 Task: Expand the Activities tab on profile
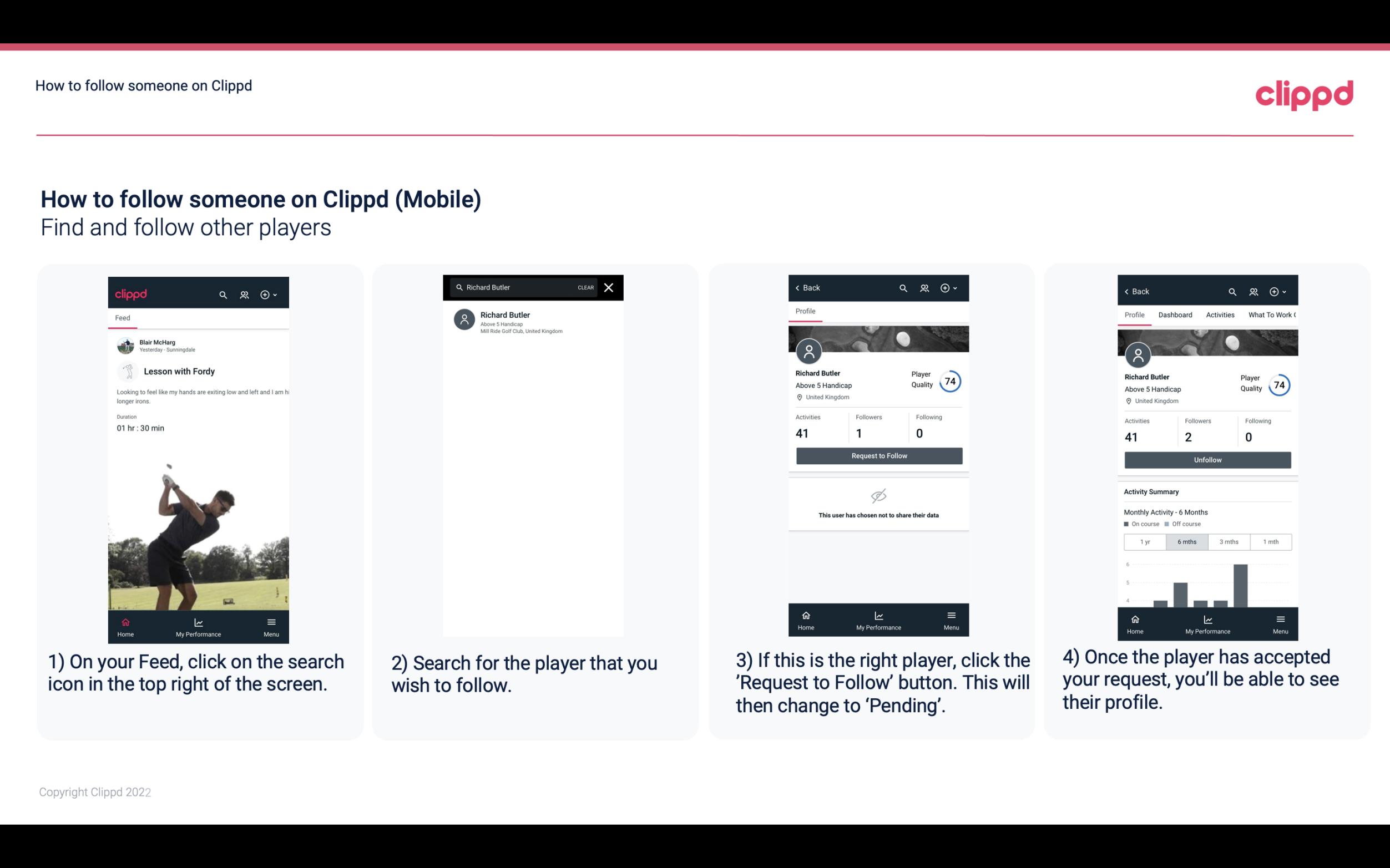click(x=1219, y=314)
